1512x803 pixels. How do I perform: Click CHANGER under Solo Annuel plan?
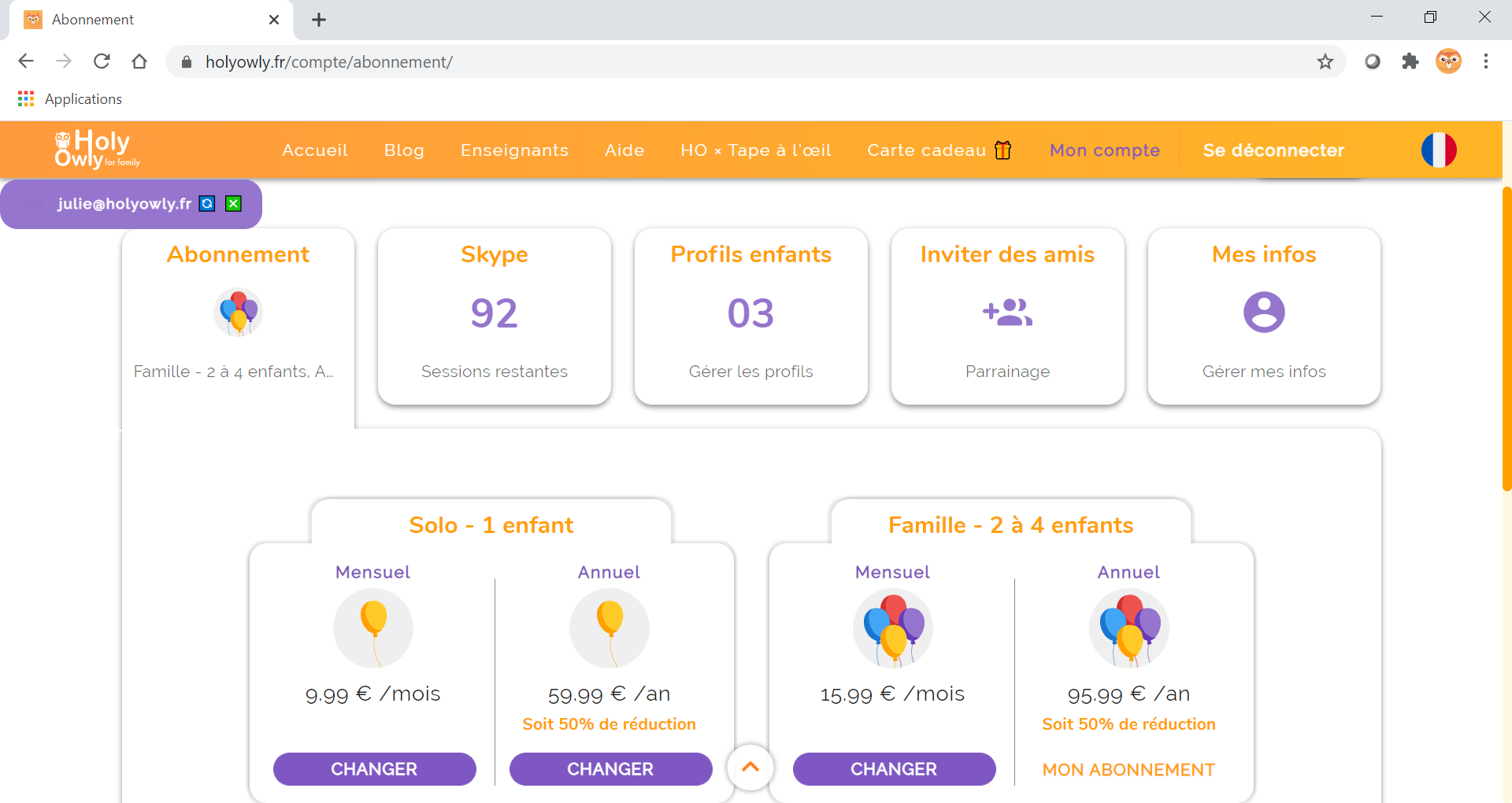coord(610,769)
